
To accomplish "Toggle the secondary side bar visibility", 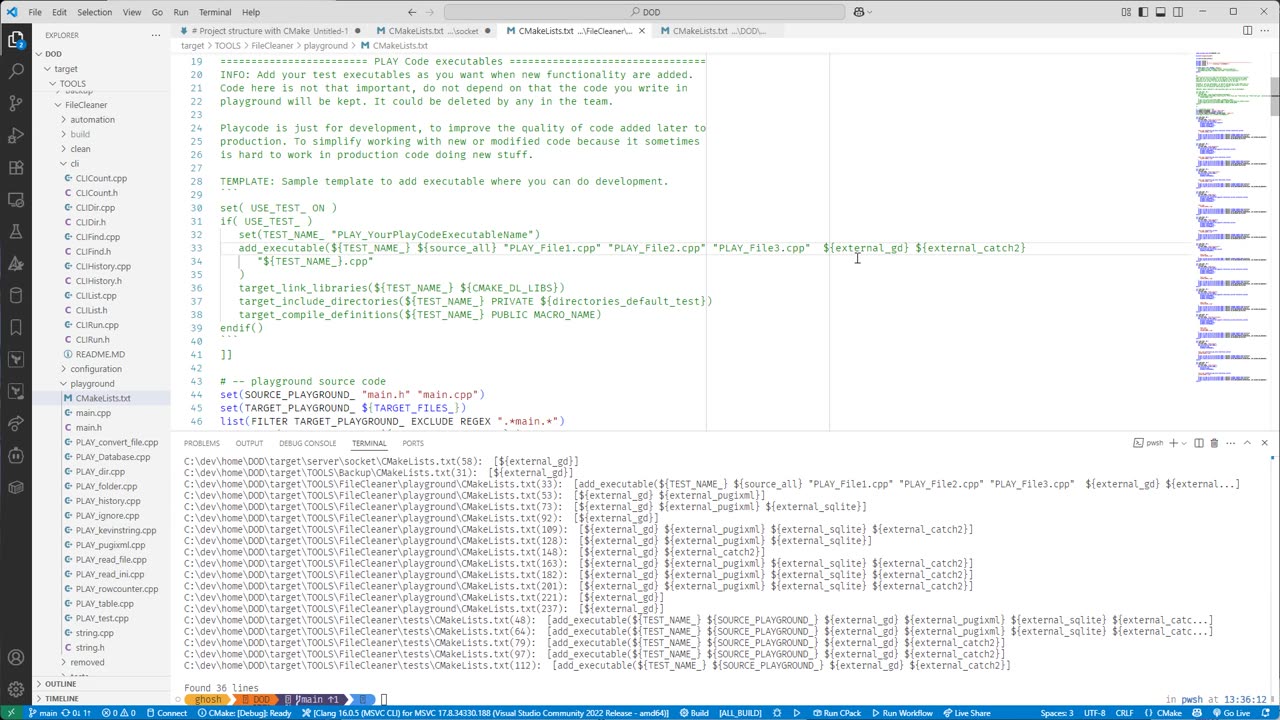I will click(x=1177, y=12).
